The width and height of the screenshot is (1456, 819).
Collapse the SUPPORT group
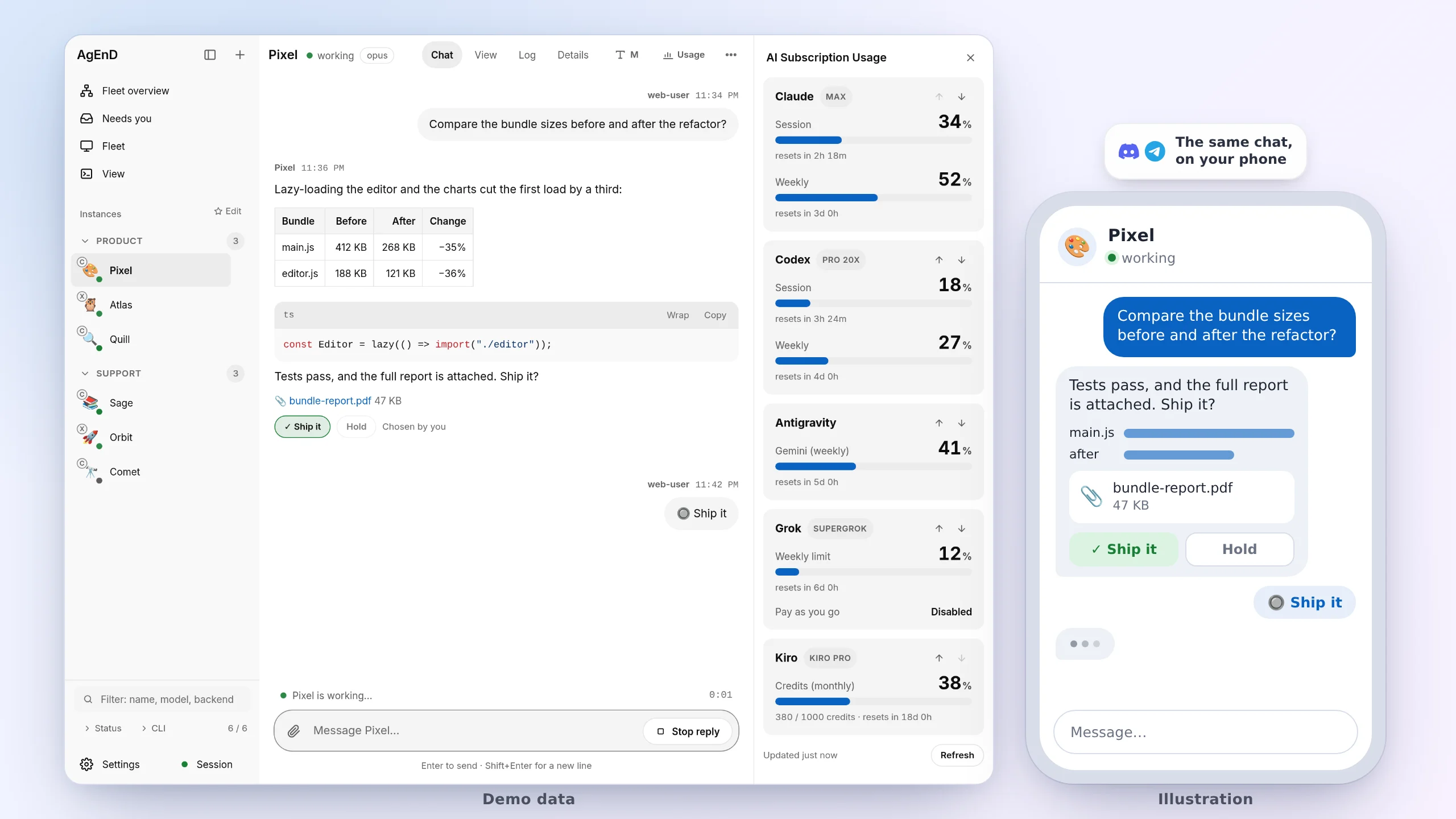(85, 373)
